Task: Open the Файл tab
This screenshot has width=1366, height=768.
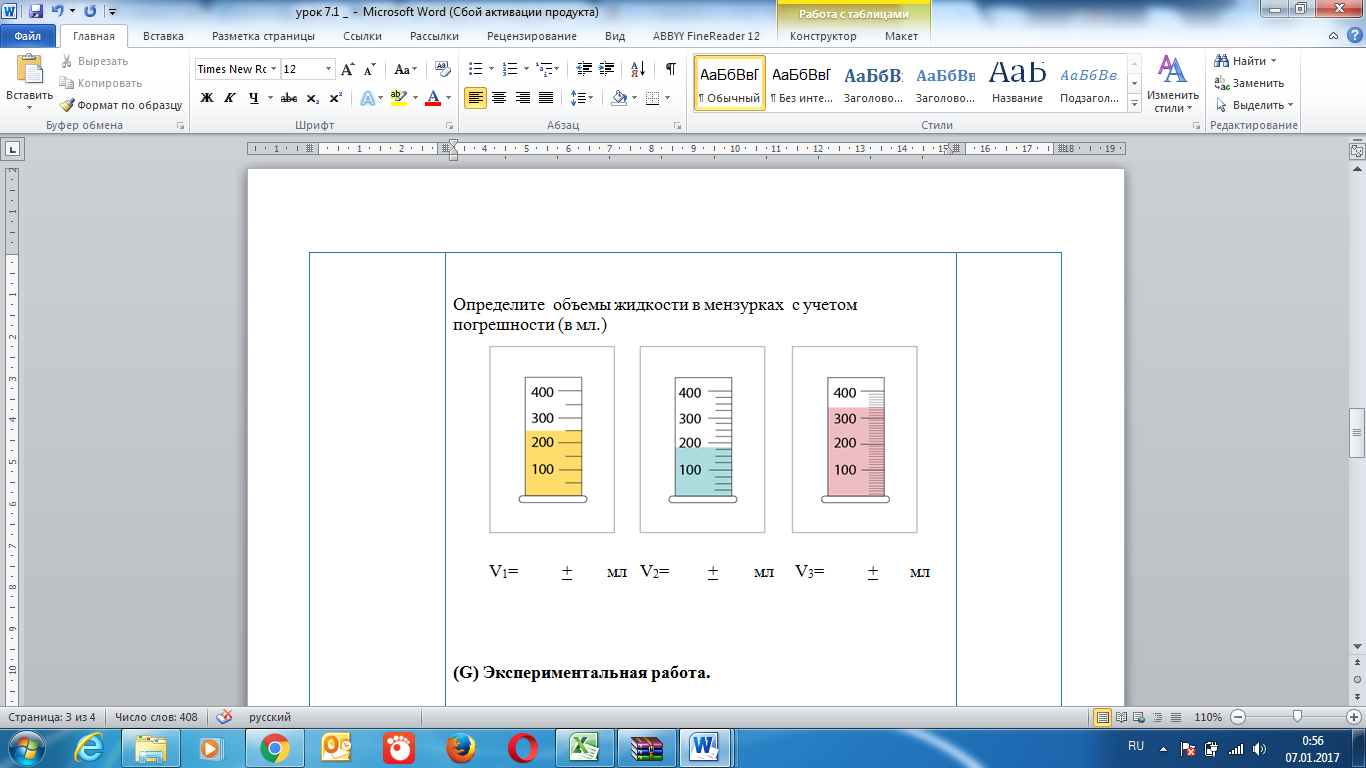Action: click(28, 36)
